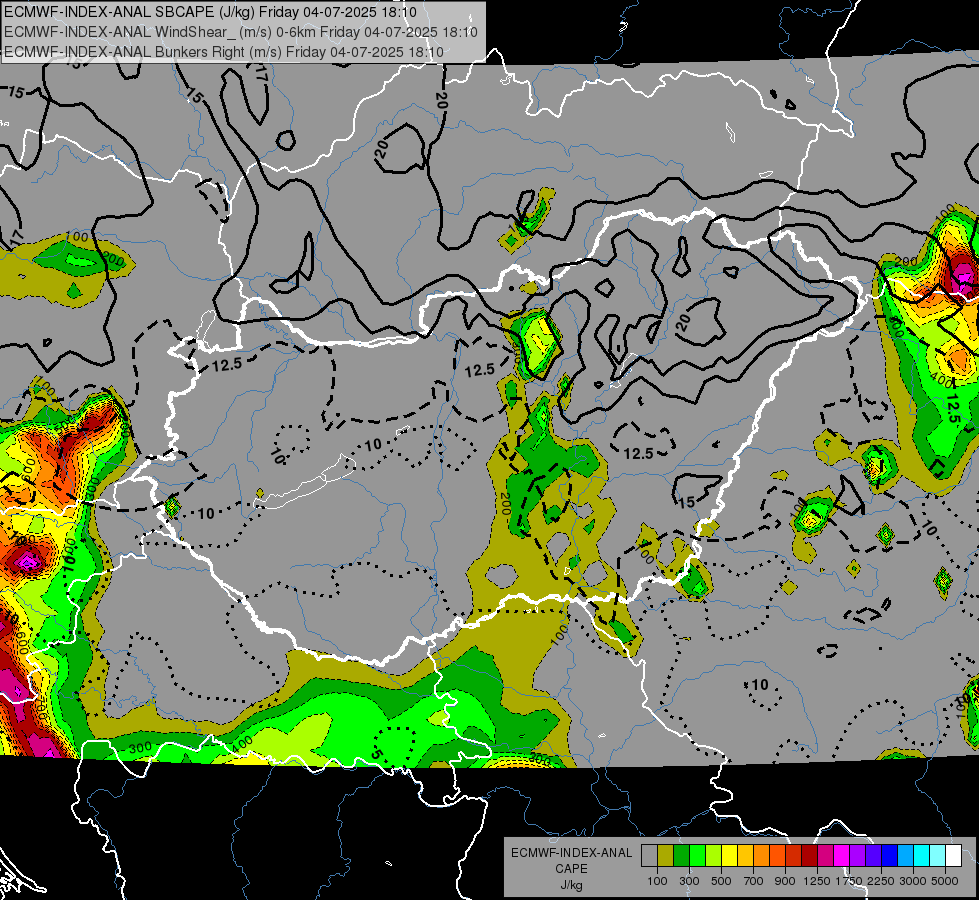The image size is (979, 900).
Task: Click the 'ECMWF-INDEX-ANAL' legend title
Action: [572, 853]
